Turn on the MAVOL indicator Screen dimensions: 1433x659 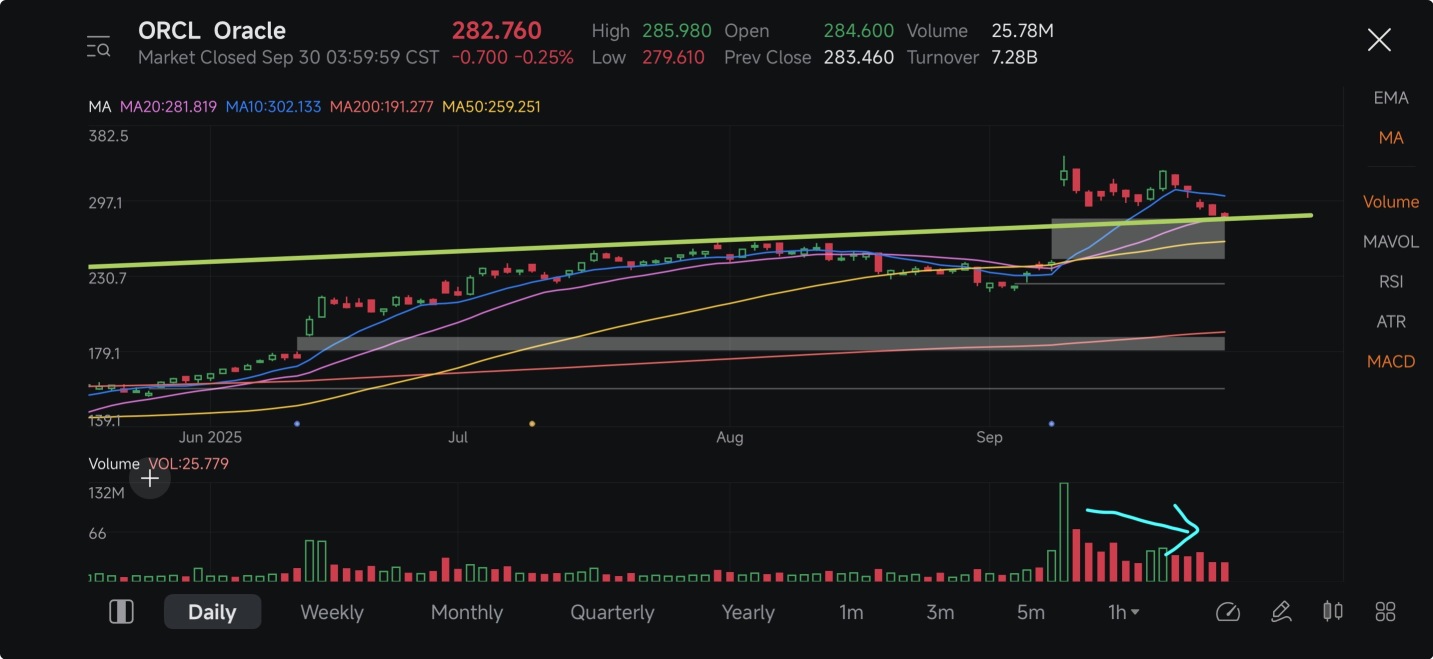pos(1390,242)
